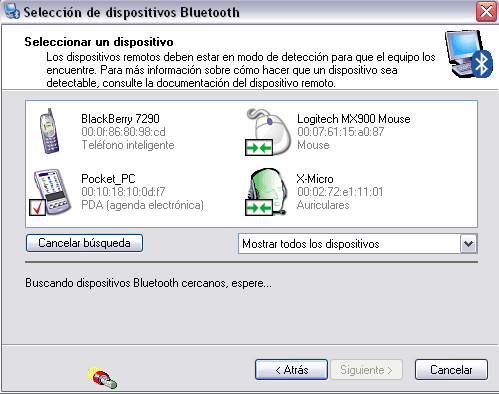Click the Seleccionar un dispositivo heading
This screenshot has height=394, width=499.
pyautogui.click(x=99, y=42)
